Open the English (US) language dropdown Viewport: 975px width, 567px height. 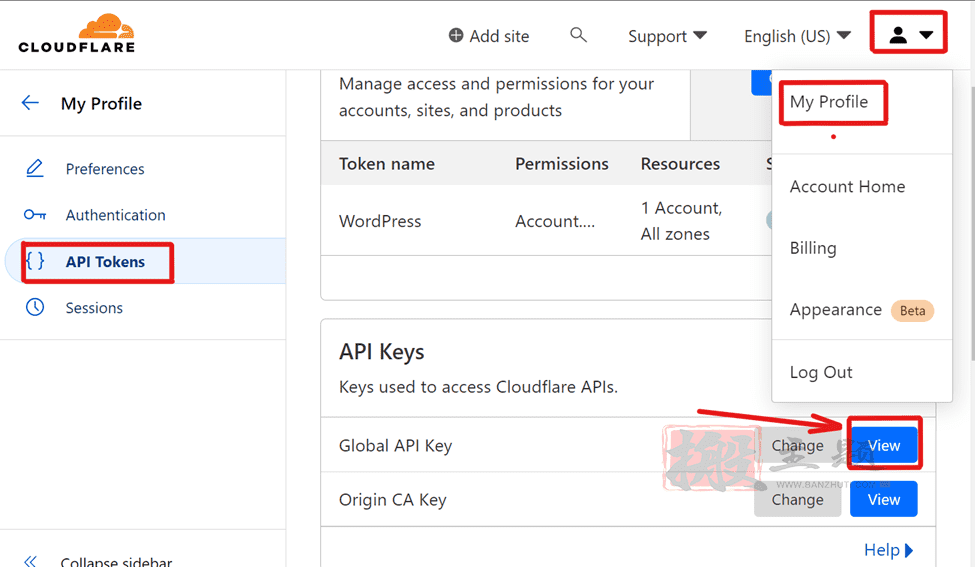[797, 36]
